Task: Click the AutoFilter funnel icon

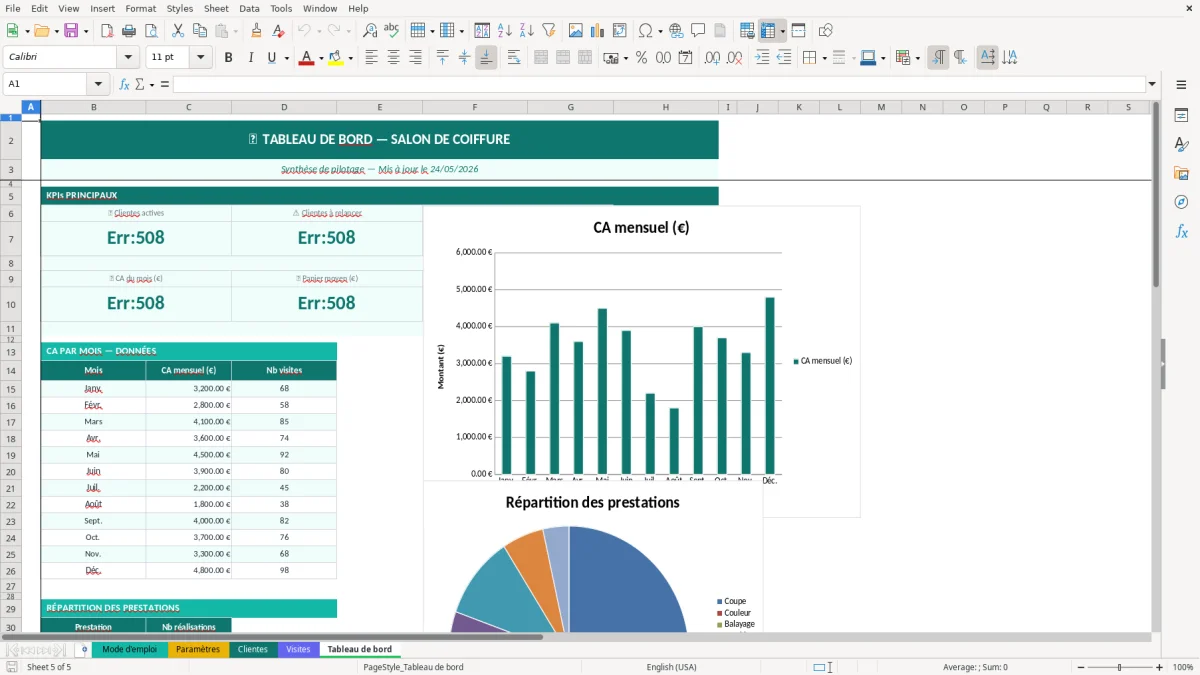Action: click(549, 31)
